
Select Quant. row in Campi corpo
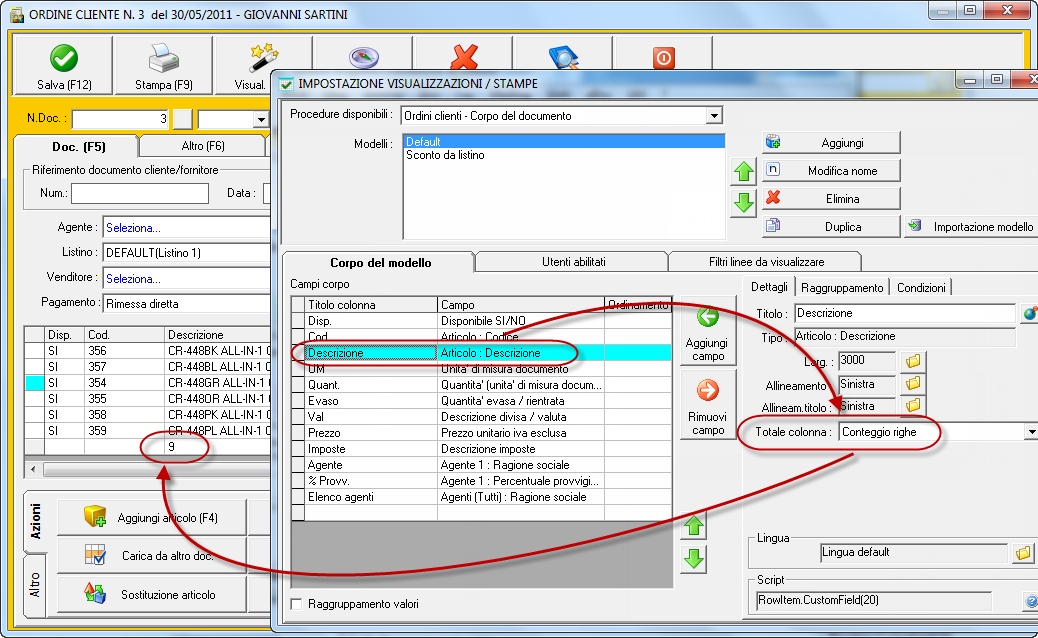481,385
